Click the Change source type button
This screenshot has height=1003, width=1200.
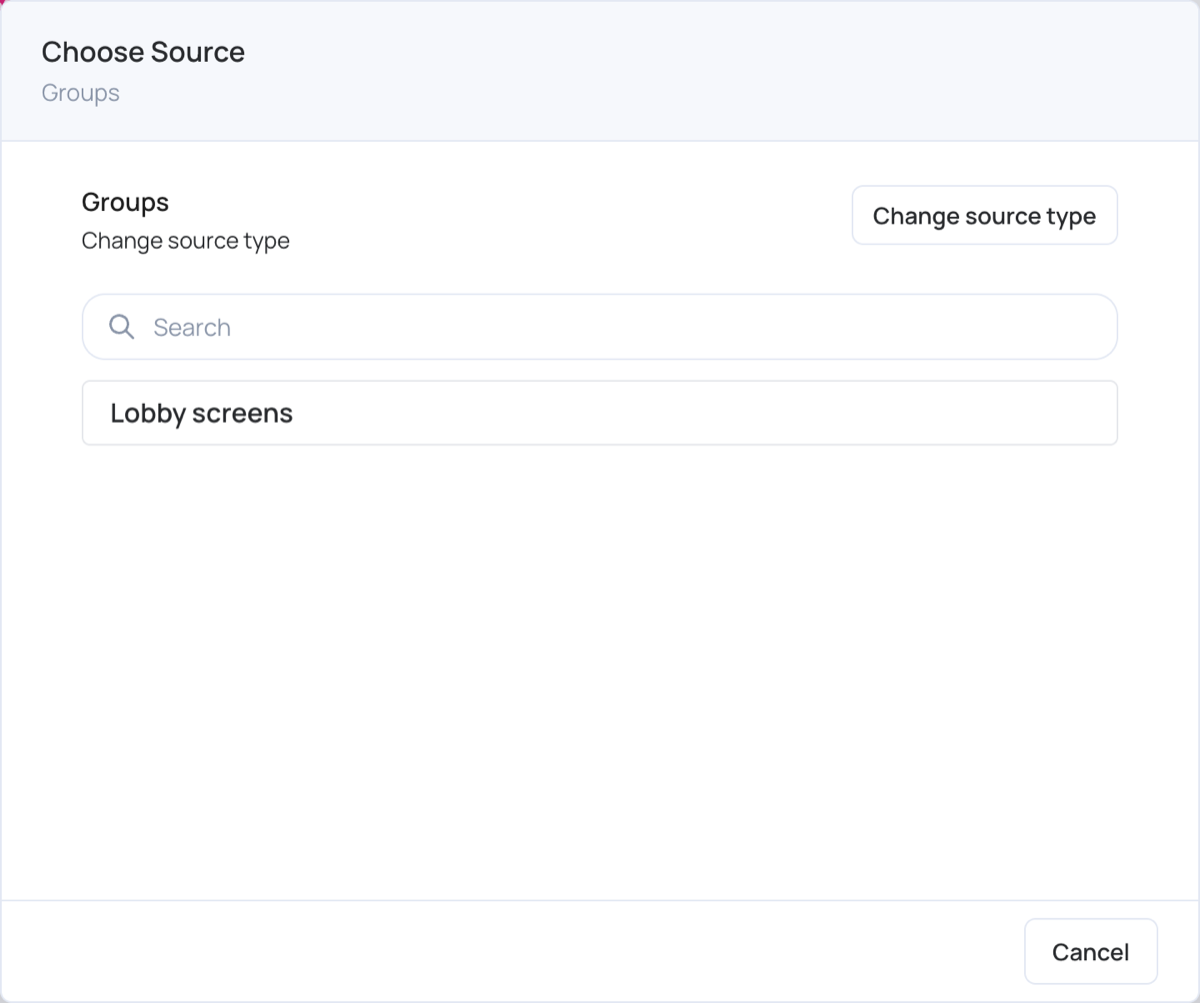point(984,215)
